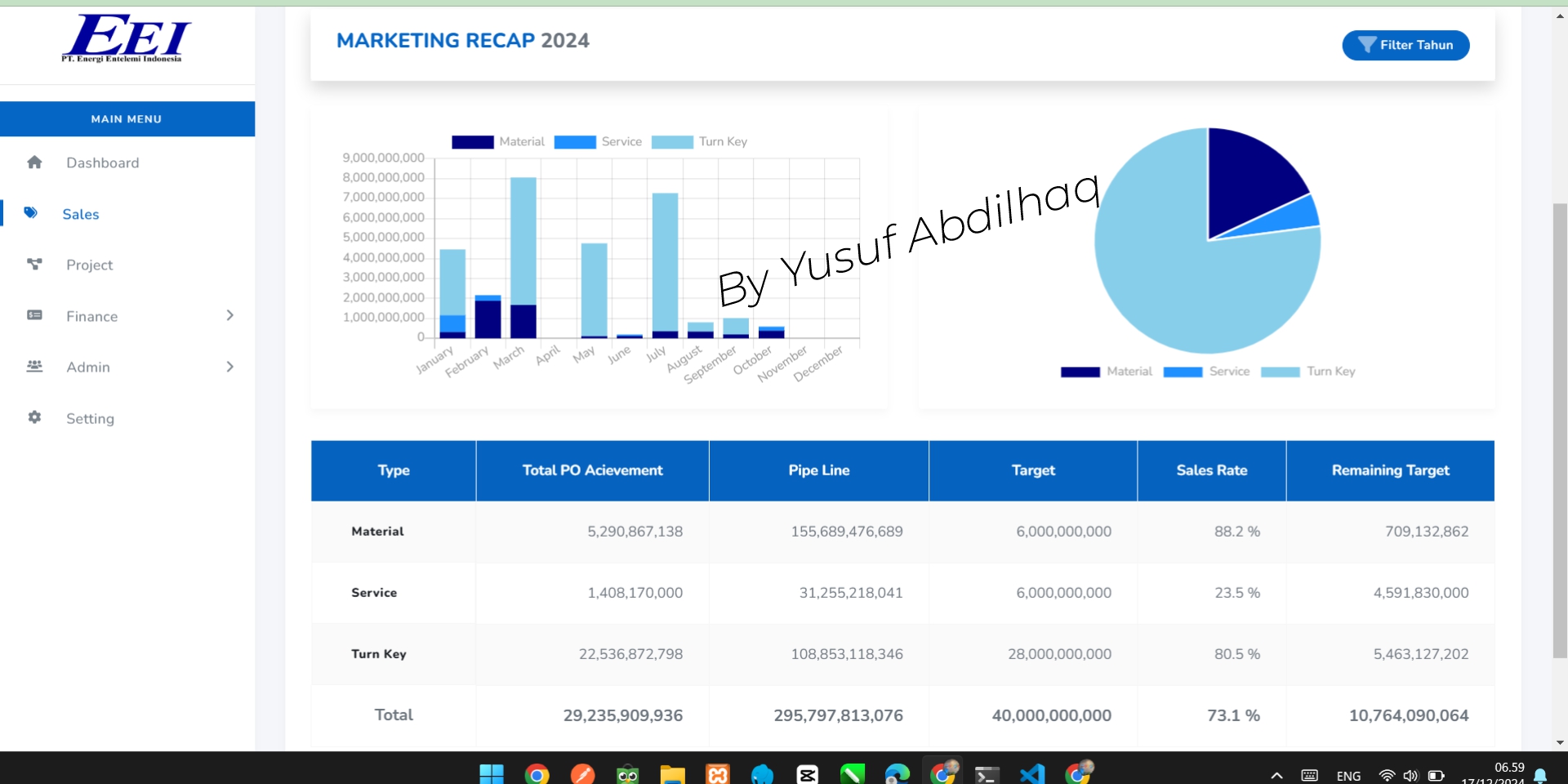Image resolution: width=1568 pixels, height=784 pixels.
Task: Click the Sales Rate column header
Action: [1212, 470]
